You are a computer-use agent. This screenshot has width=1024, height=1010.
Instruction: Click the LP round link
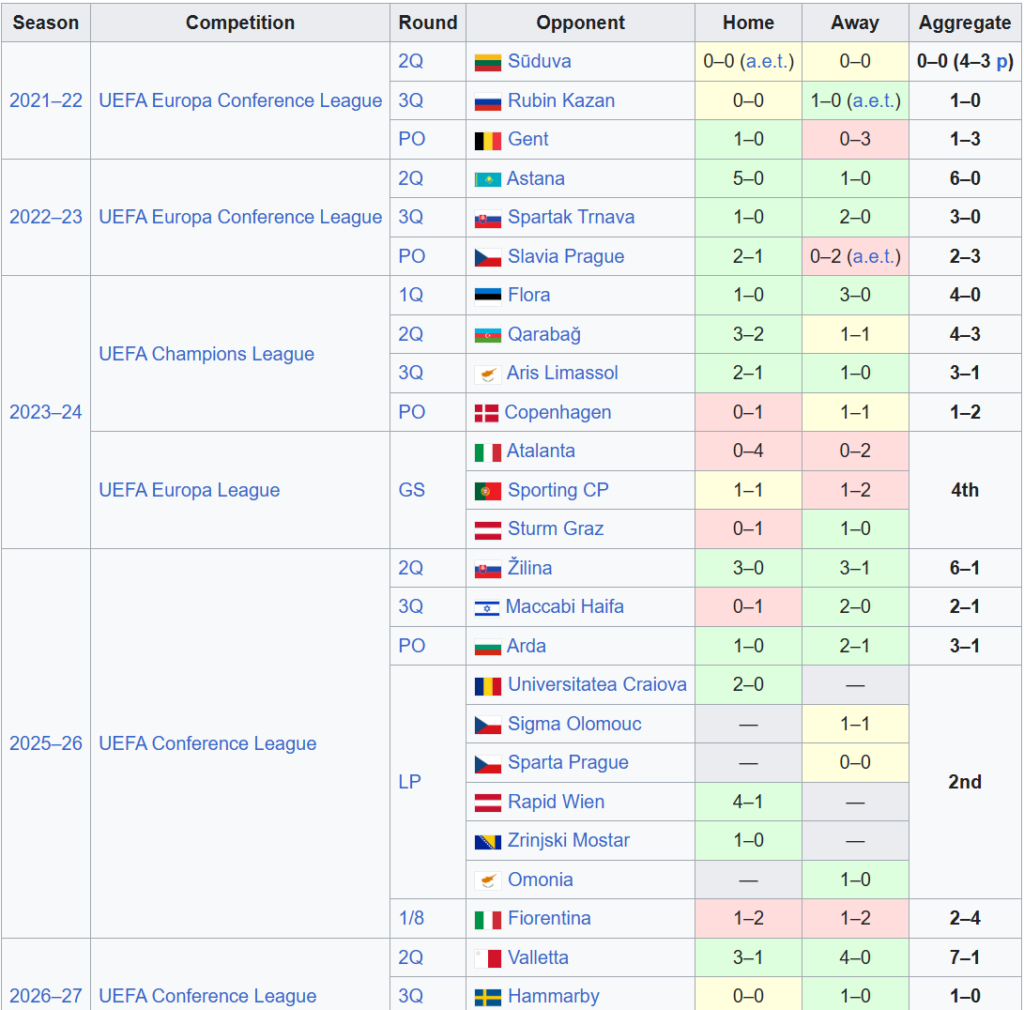pyautogui.click(x=409, y=782)
